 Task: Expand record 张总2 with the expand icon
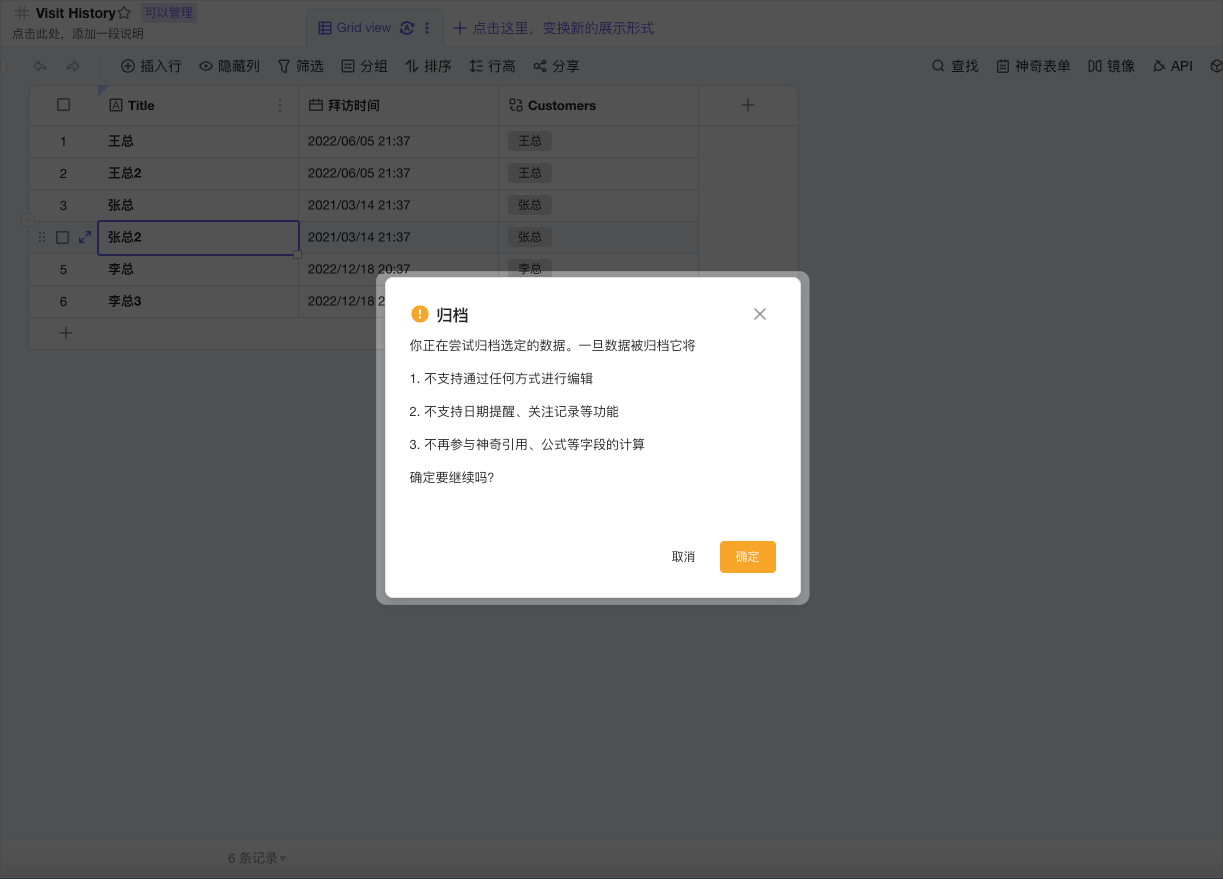coord(84,237)
